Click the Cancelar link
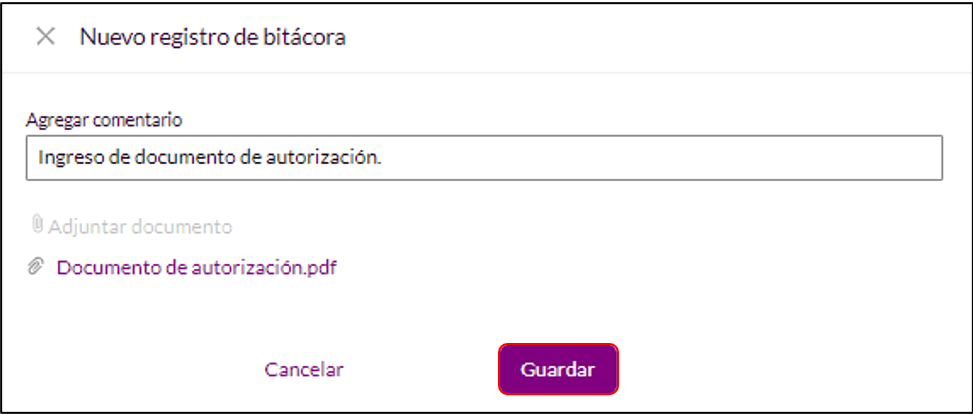973x414 pixels. pyautogui.click(x=304, y=370)
